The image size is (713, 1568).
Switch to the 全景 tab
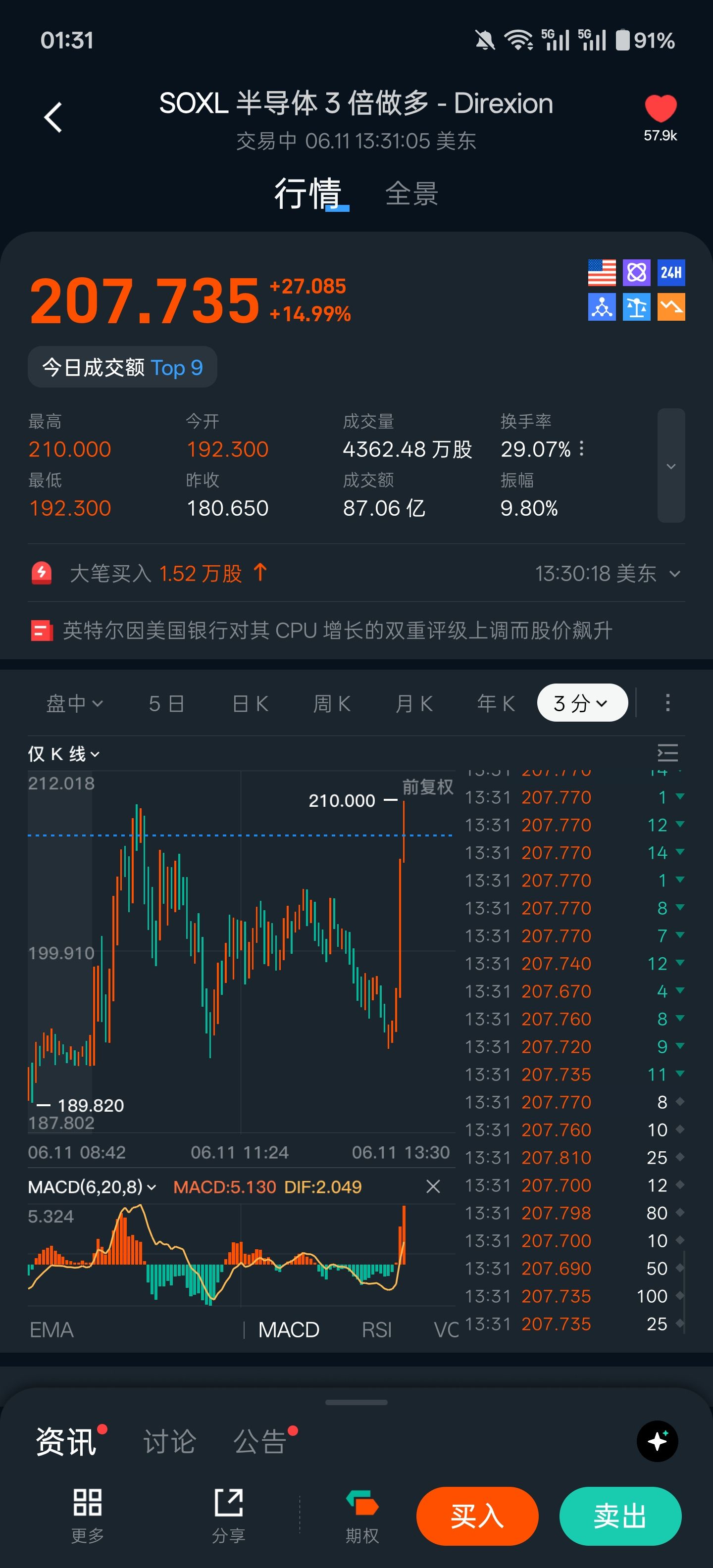point(411,194)
